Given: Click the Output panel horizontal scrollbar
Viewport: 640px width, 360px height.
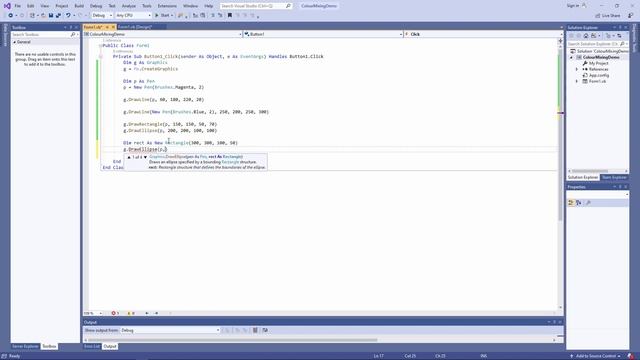Looking at the screenshot, I should (x=233, y=340).
